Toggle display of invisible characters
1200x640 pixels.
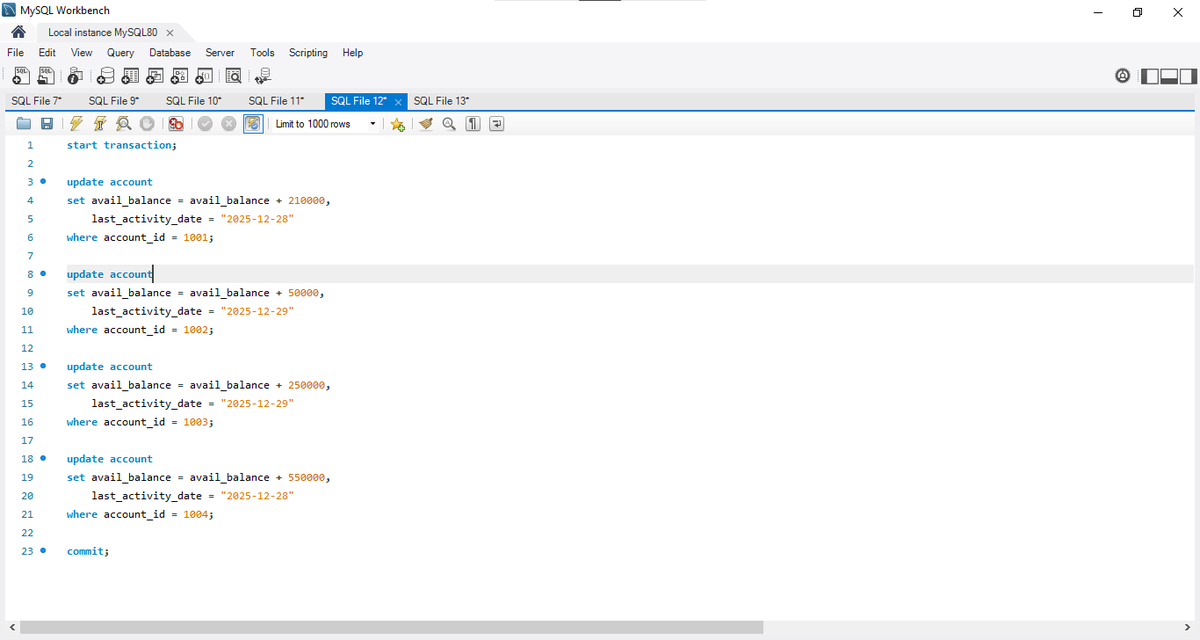(473, 124)
